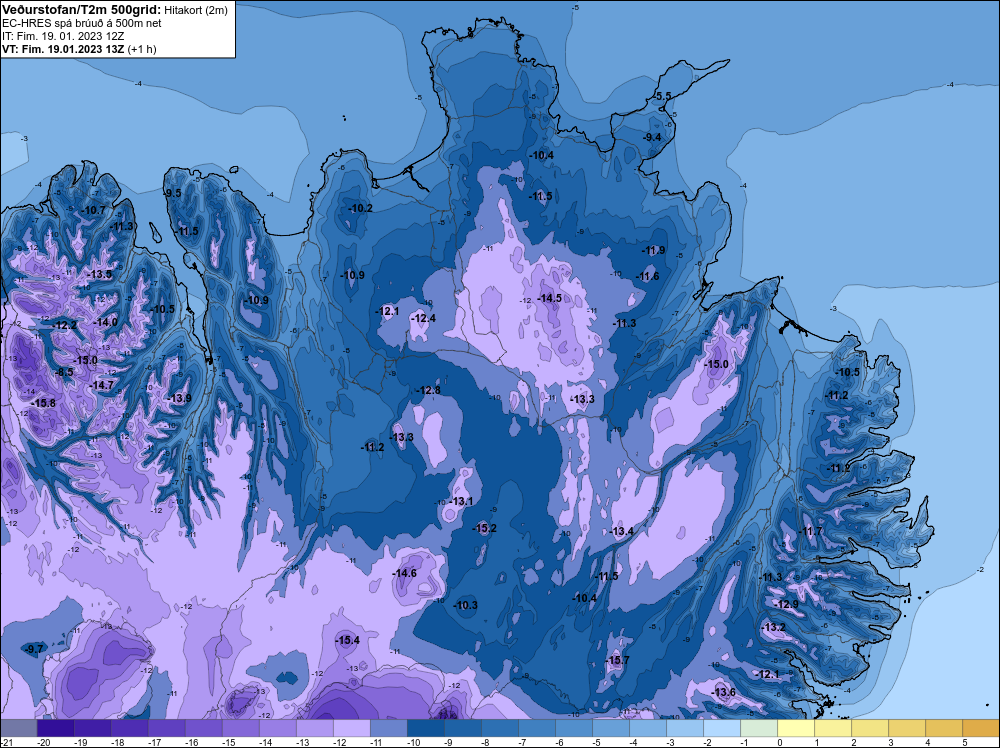Click the -11.9 temperature value
The width and height of the screenshot is (1000, 748).
(x=654, y=250)
